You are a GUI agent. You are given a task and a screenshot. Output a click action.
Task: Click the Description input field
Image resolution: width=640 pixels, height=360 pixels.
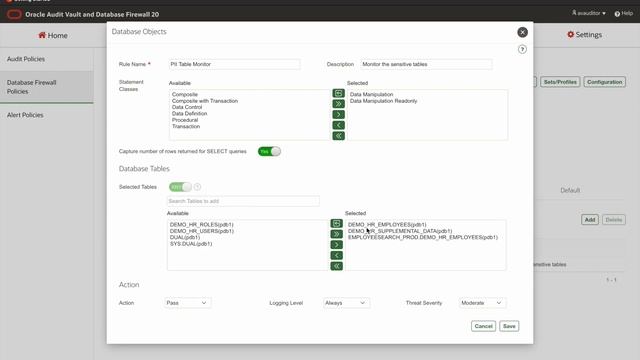(x=426, y=64)
